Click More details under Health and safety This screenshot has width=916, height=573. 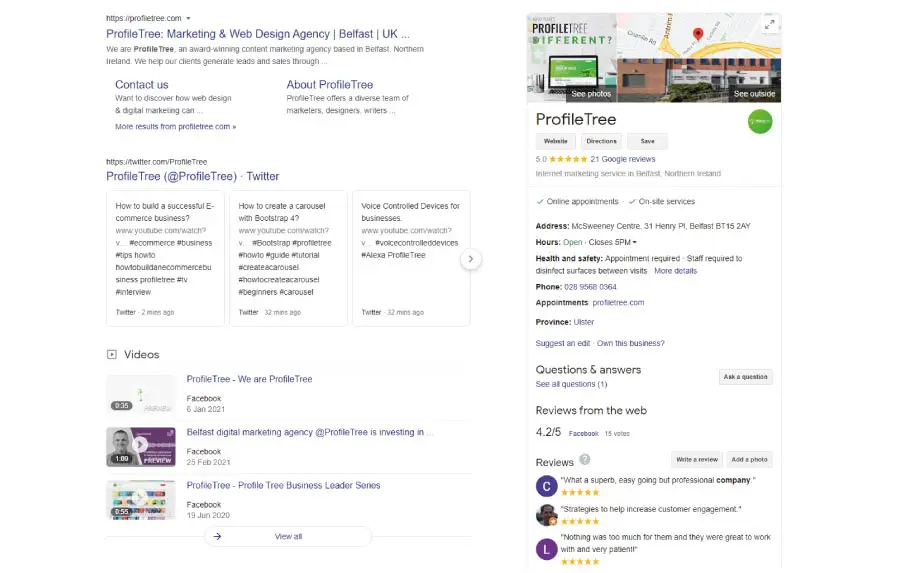(675, 271)
